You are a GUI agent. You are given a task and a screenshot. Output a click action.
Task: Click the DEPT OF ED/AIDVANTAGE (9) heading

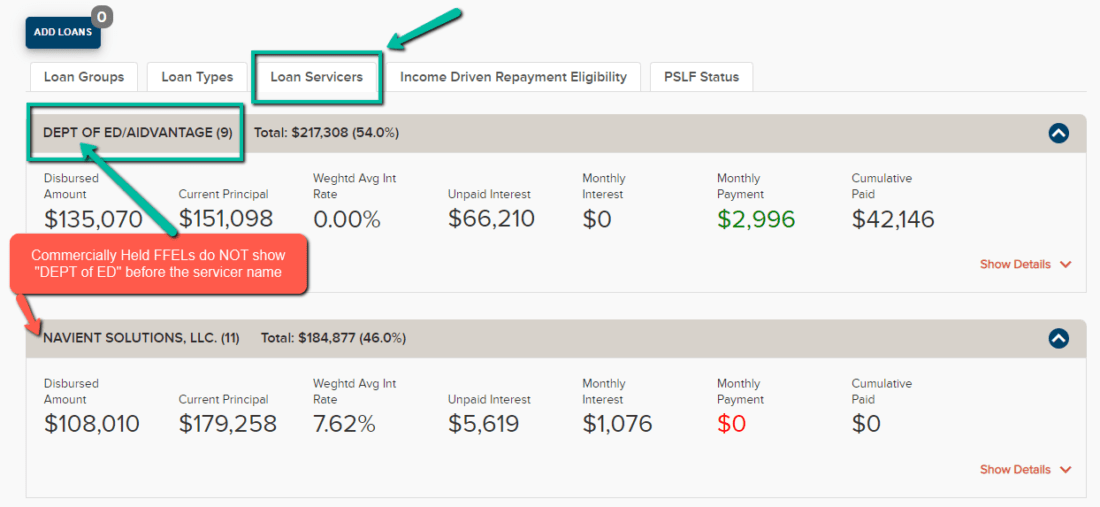coord(138,133)
